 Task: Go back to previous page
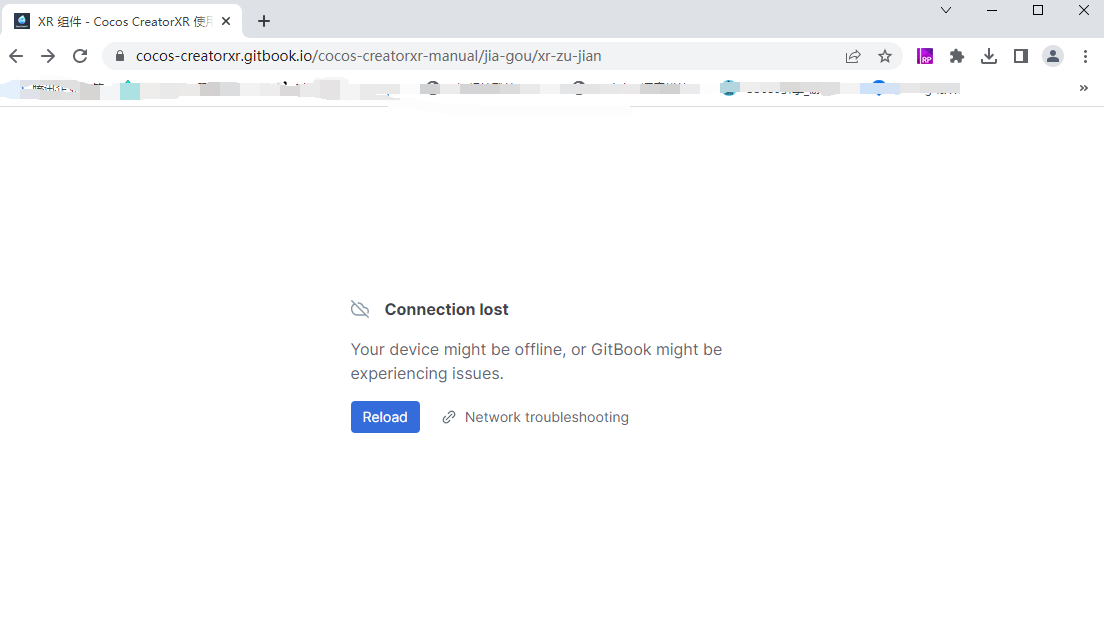point(15,56)
